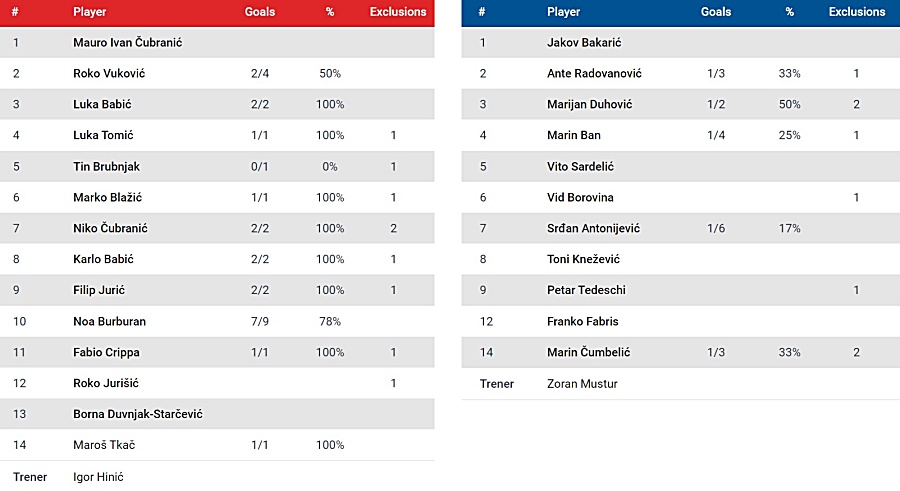The height and width of the screenshot is (491, 900).
Task: Click Maroš Tkač player name
Action: click(104, 445)
